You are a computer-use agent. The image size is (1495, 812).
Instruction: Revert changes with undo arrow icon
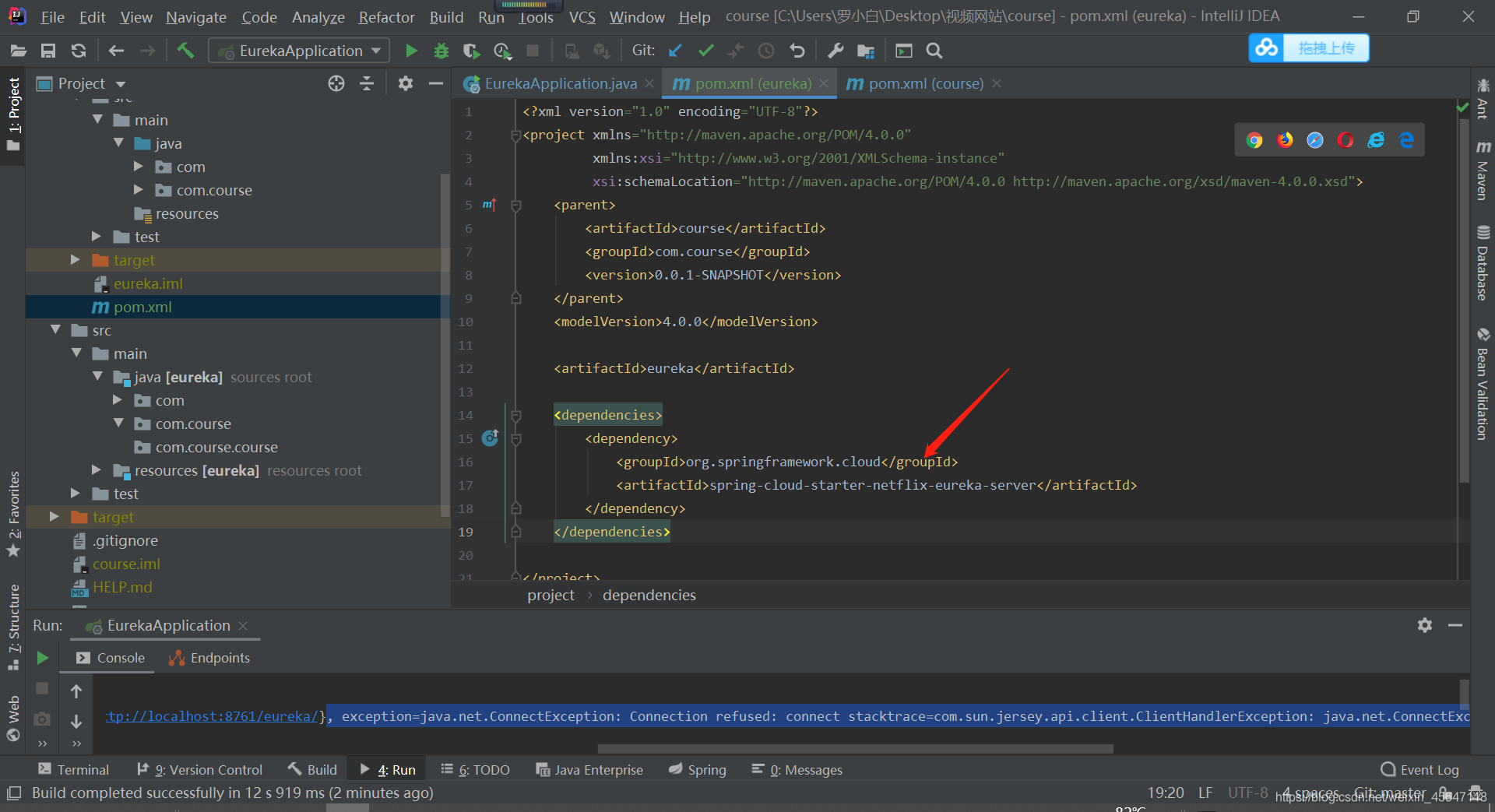pos(797,51)
